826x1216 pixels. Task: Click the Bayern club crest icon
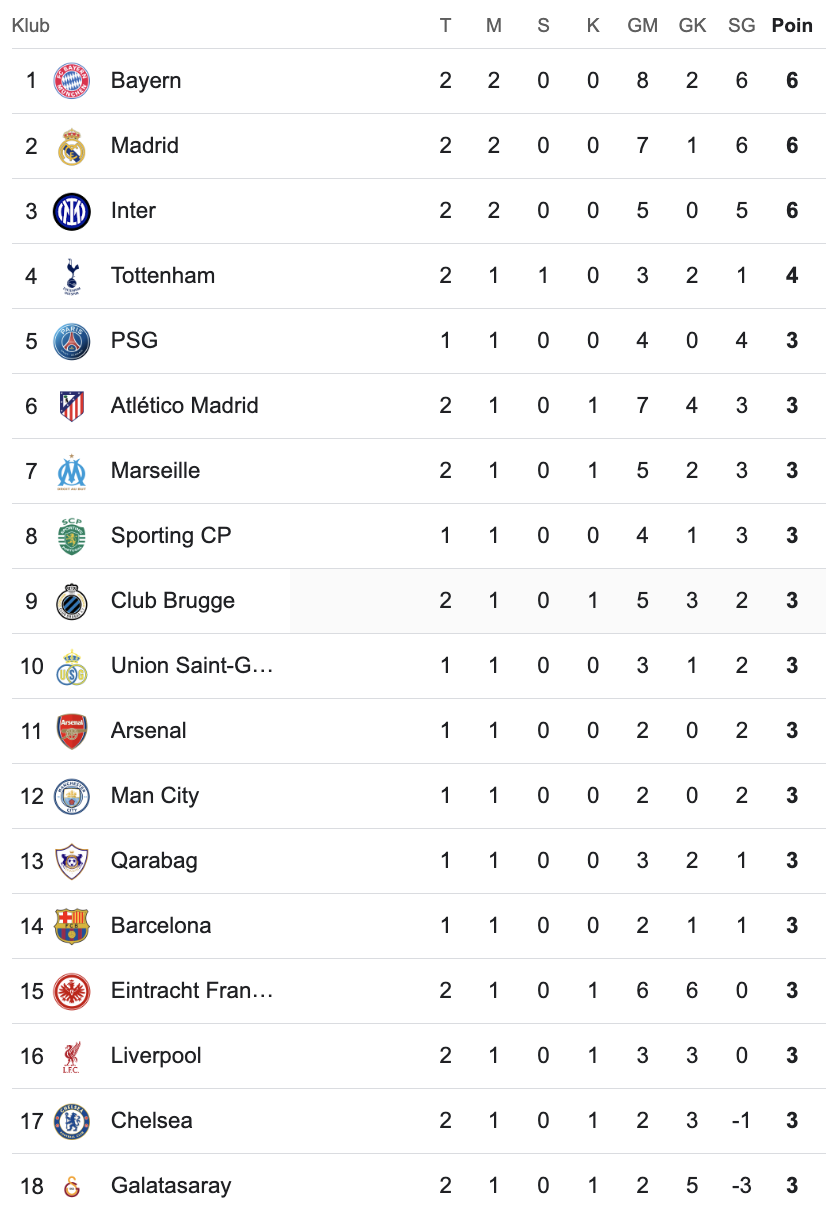point(72,81)
